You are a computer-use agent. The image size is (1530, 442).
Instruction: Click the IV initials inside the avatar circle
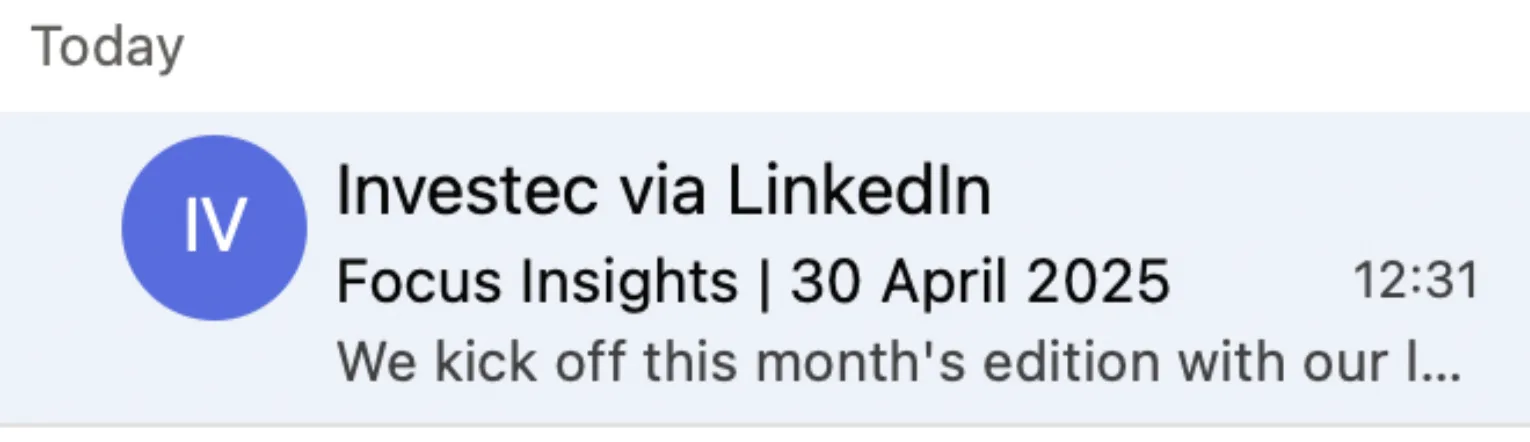click(214, 228)
